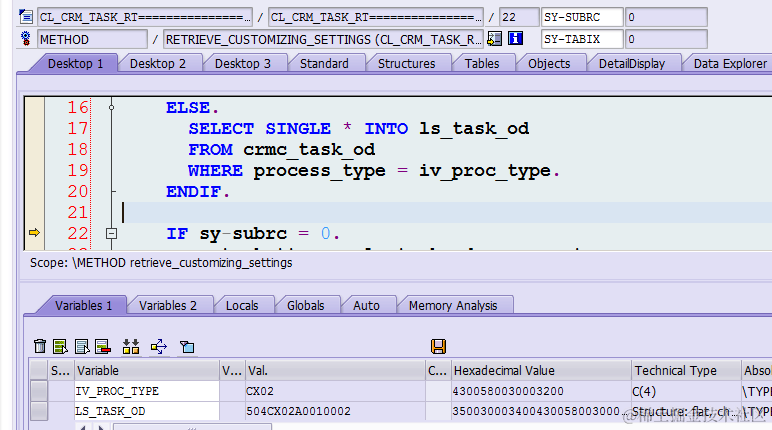Viewport: 772px width, 430px height.
Task: Open the Structures tab
Action: (407, 64)
